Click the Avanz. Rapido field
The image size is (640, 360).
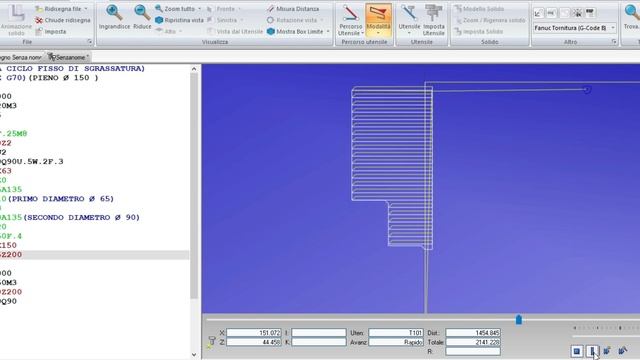point(396,342)
